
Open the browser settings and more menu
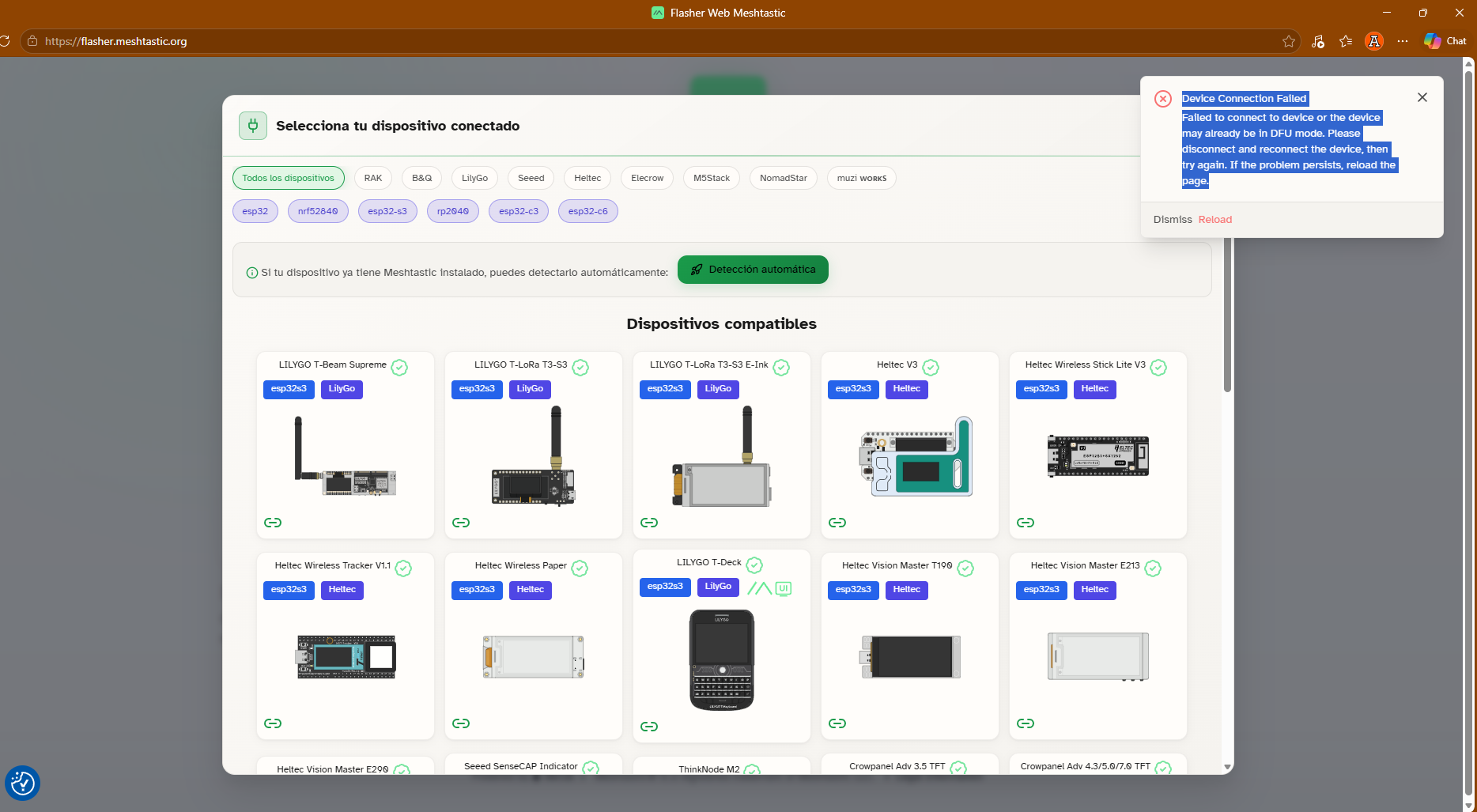[1403, 41]
